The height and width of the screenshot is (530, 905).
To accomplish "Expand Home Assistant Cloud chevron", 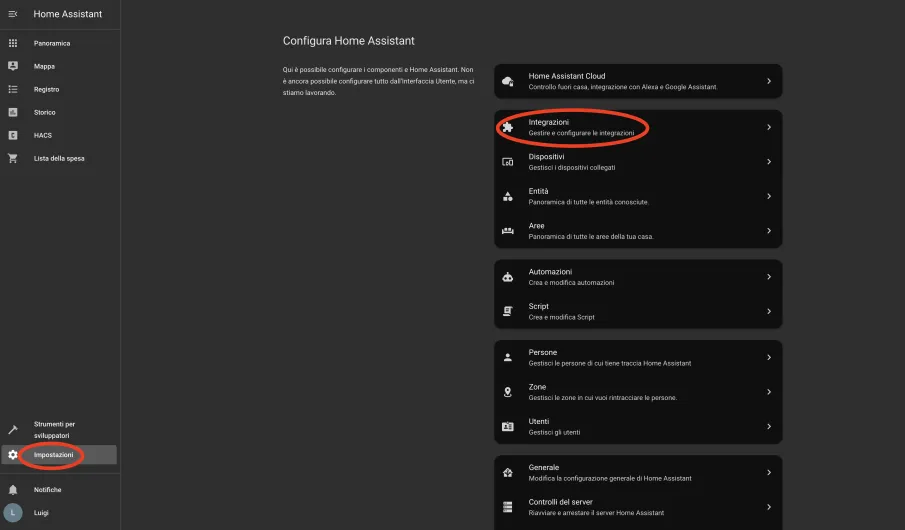I will click(769, 81).
